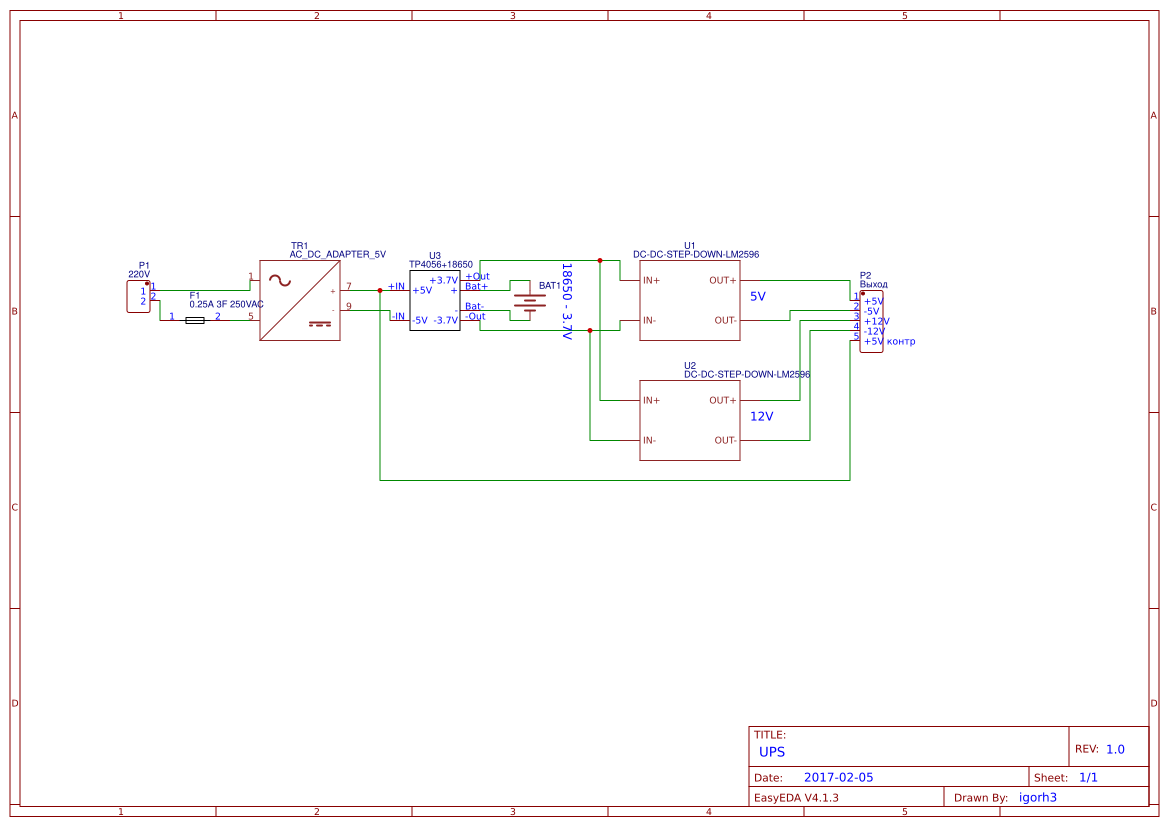Viewport: 1169px width, 827px height.
Task: Select the 18650 - 3.7V vertical label
Action: (565, 300)
